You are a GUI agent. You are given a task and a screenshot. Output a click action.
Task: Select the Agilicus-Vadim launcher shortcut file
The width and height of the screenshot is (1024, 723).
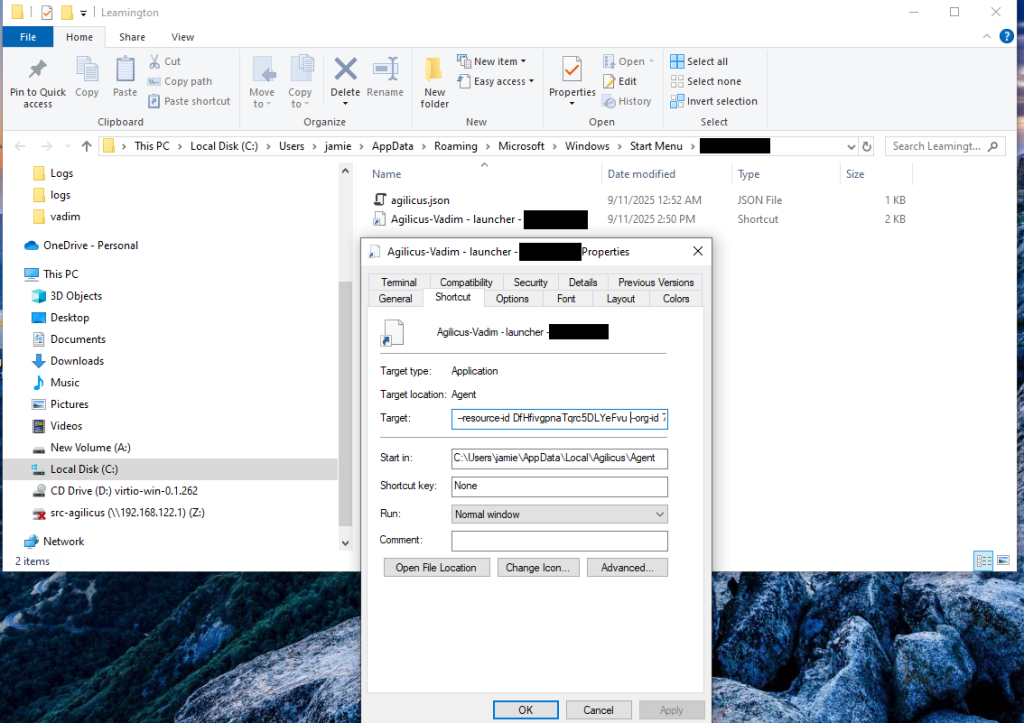[x=479, y=219]
